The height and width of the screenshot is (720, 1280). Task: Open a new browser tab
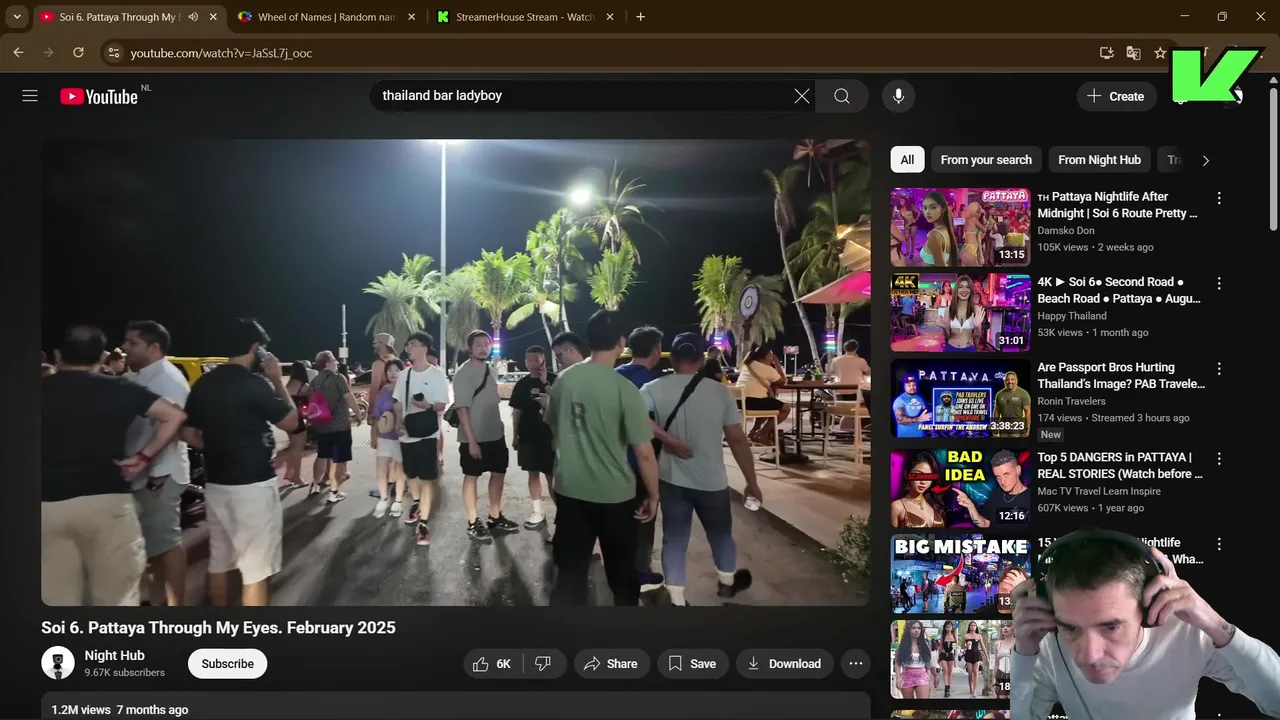pyautogui.click(x=641, y=17)
